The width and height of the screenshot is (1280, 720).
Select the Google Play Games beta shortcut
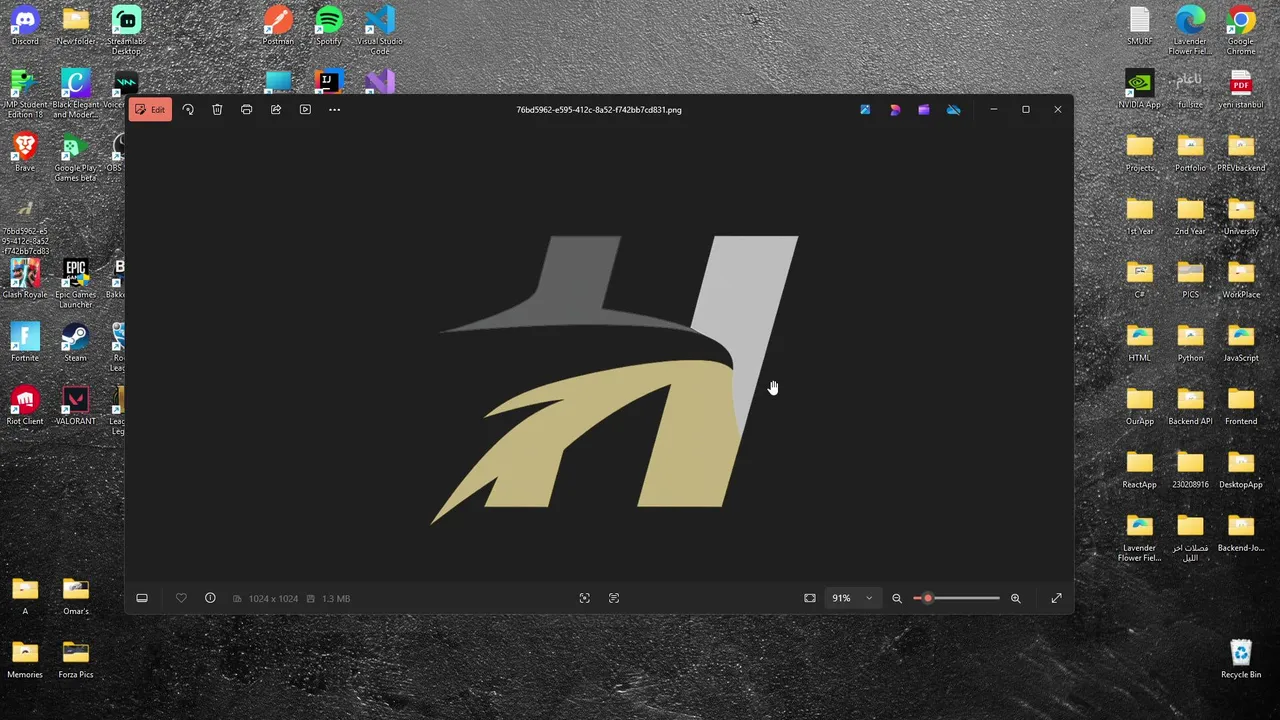(76, 158)
